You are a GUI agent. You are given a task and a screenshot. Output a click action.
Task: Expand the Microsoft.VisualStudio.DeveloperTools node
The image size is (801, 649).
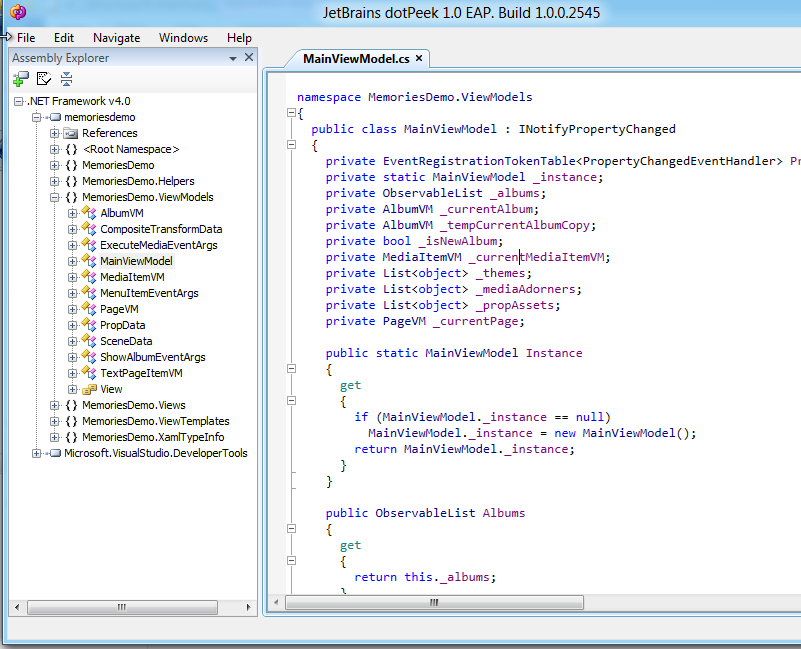[36, 453]
